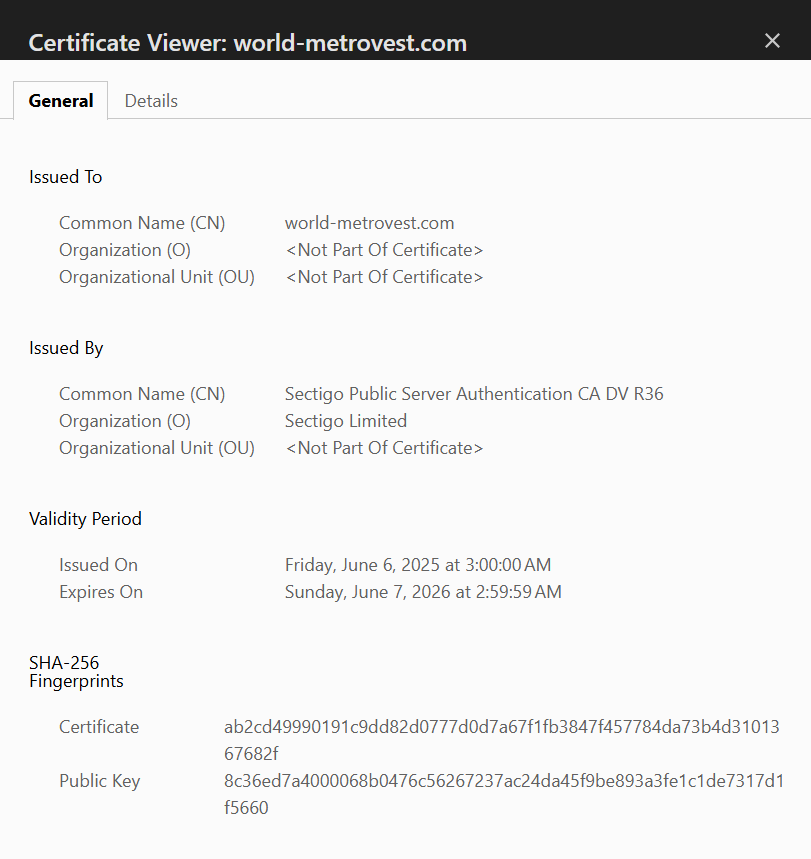
Task: Click the Sectigo Limited organization value
Action: (x=346, y=421)
